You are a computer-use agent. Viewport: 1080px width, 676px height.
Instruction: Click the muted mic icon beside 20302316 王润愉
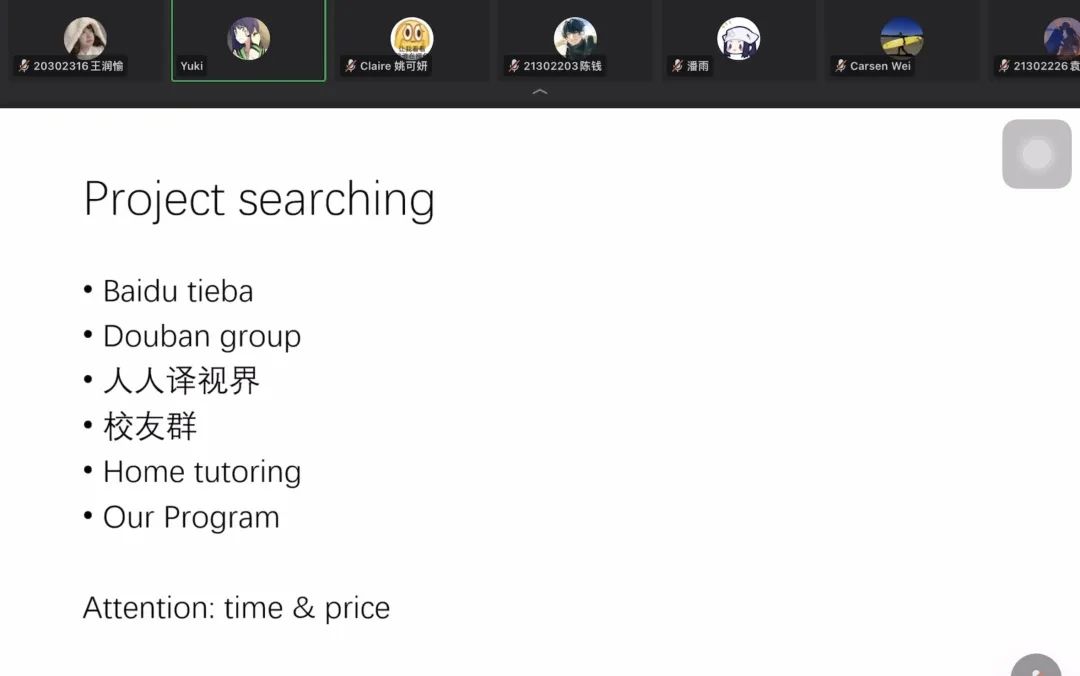coord(24,66)
